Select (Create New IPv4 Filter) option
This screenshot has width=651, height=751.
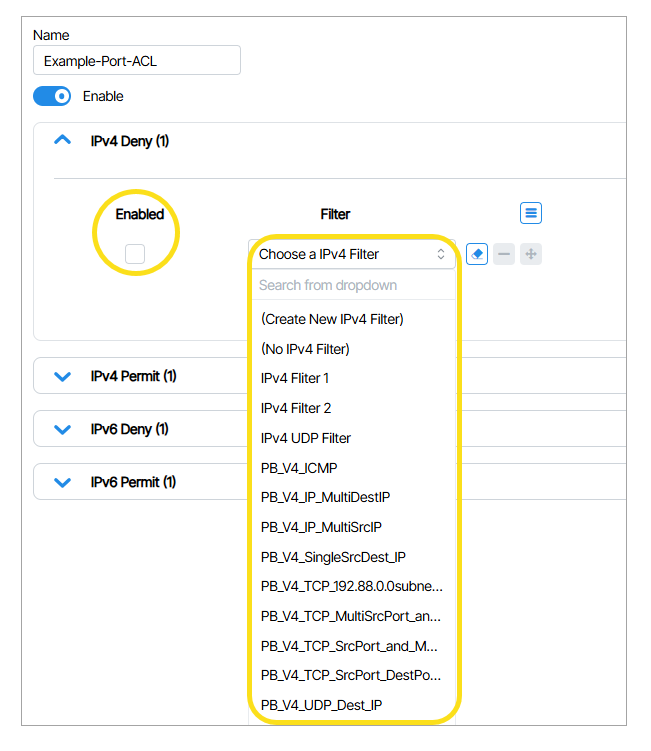coord(332,319)
